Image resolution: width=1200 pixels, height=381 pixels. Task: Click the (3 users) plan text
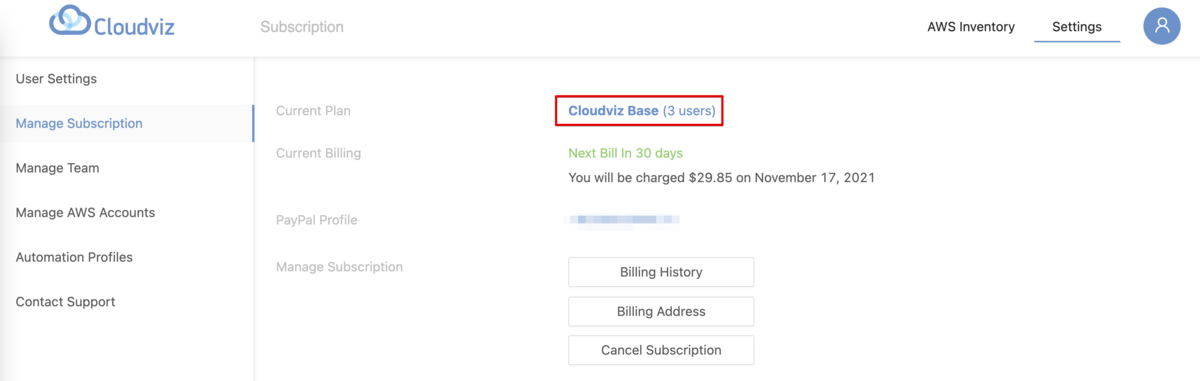(689, 111)
